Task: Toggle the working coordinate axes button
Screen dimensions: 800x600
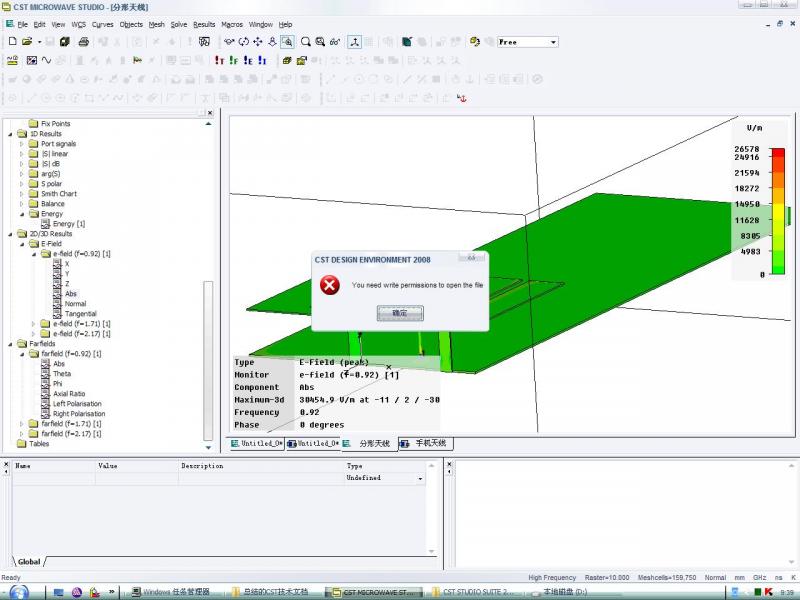Action: pyautogui.click(x=355, y=42)
